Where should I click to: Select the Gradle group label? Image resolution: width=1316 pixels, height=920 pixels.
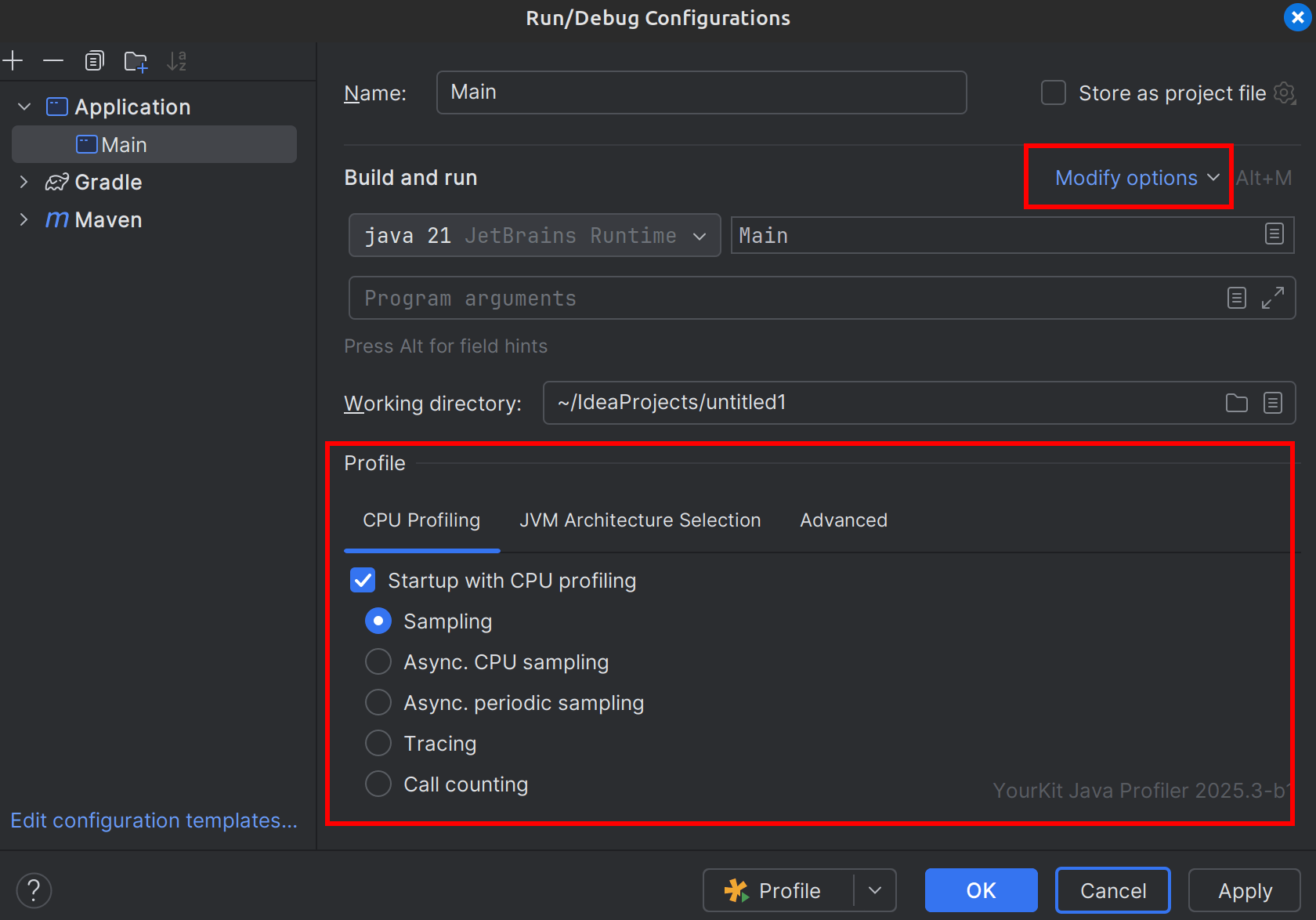coord(108,182)
